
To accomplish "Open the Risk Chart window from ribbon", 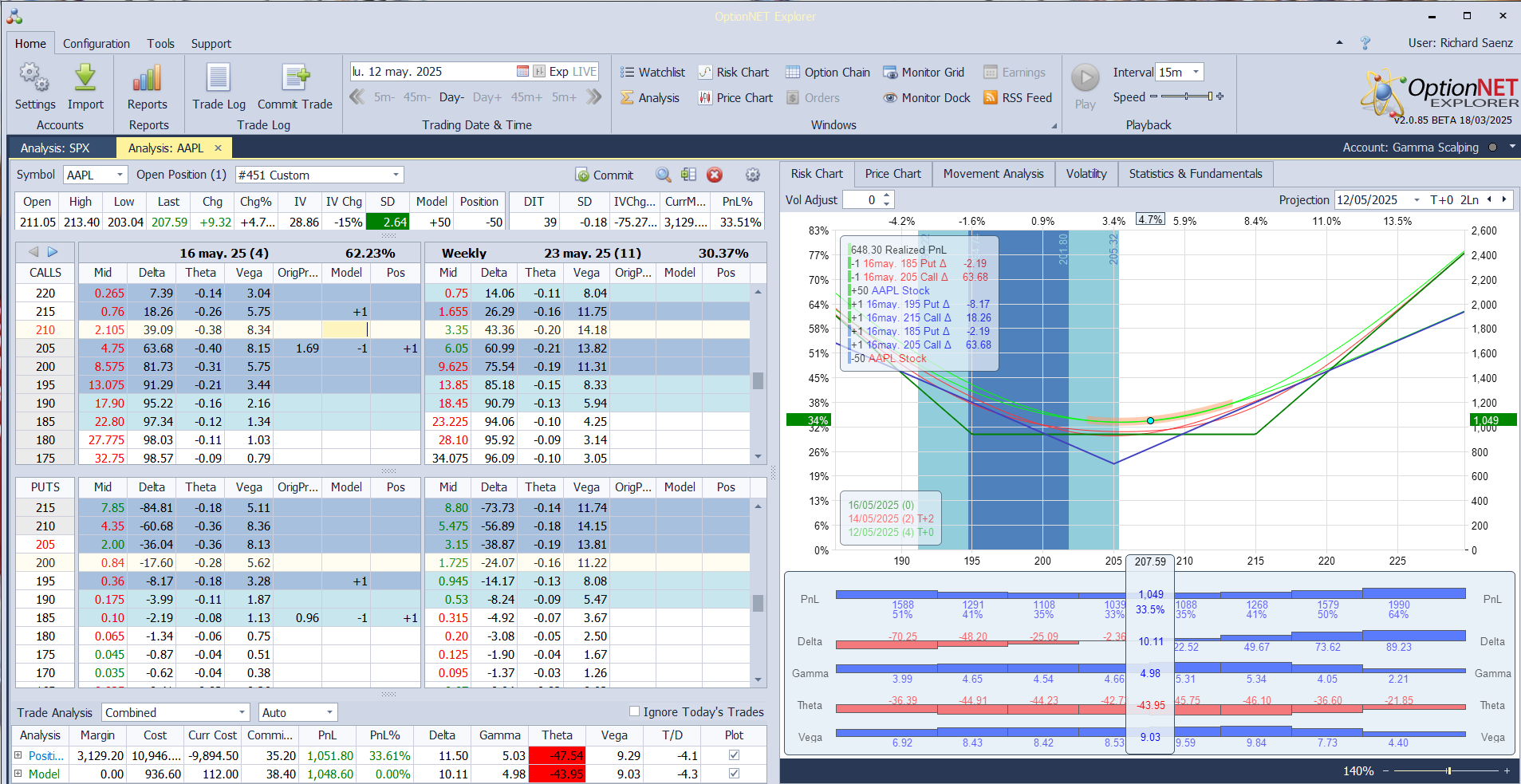I will pyautogui.click(x=734, y=72).
